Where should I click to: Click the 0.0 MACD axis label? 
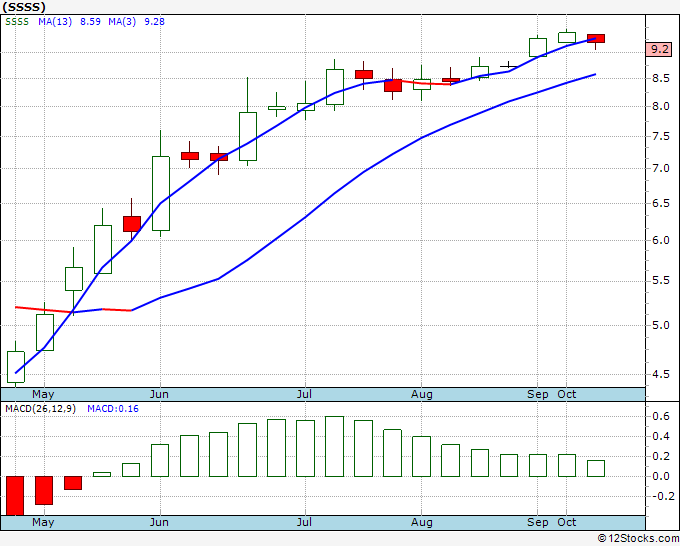coord(660,476)
